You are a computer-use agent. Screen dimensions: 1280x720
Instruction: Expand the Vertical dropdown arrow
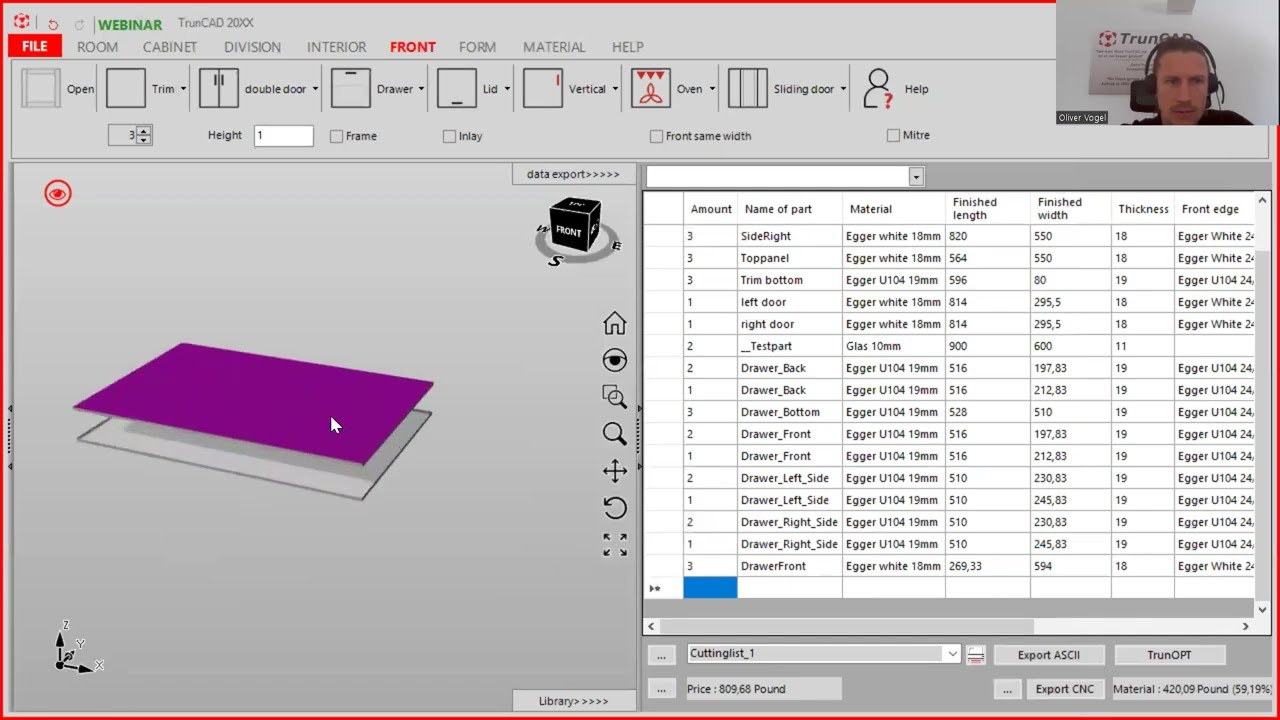coord(614,89)
